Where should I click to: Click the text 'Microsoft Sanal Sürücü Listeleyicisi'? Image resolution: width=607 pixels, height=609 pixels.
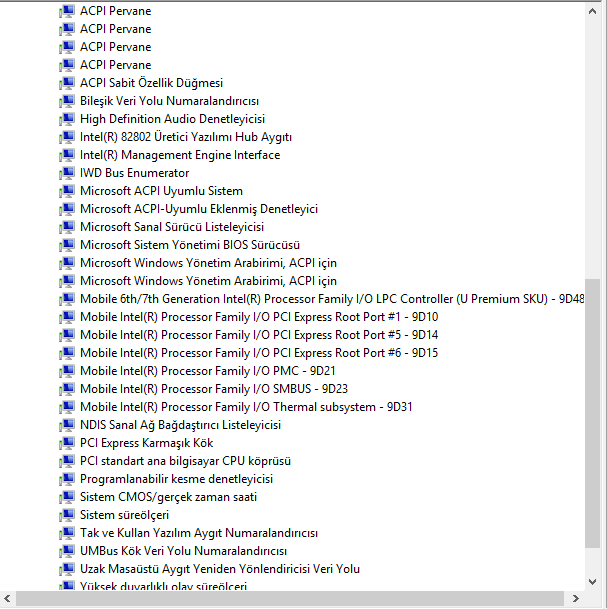click(x=172, y=227)
